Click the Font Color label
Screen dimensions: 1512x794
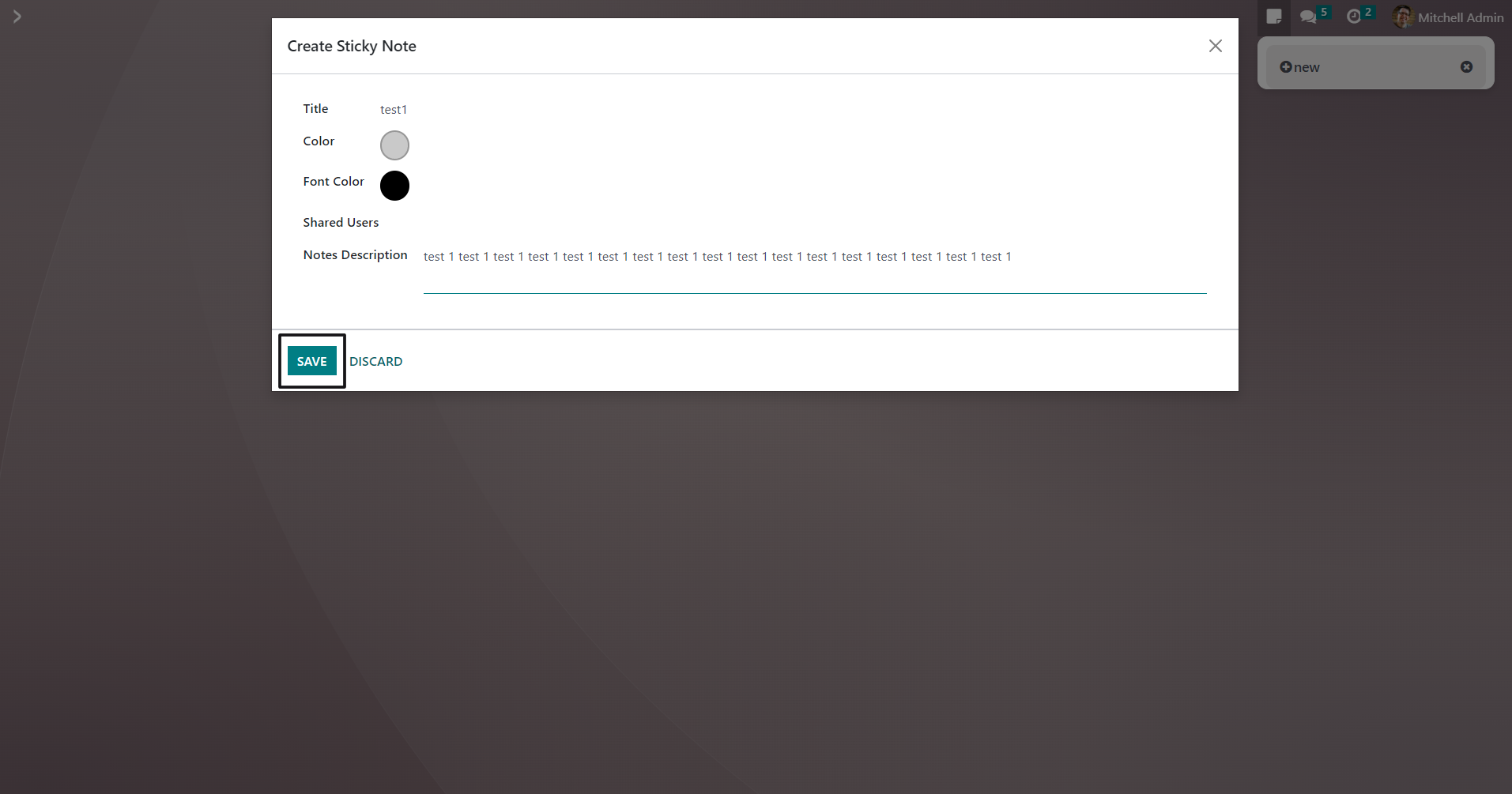[334, 182]
